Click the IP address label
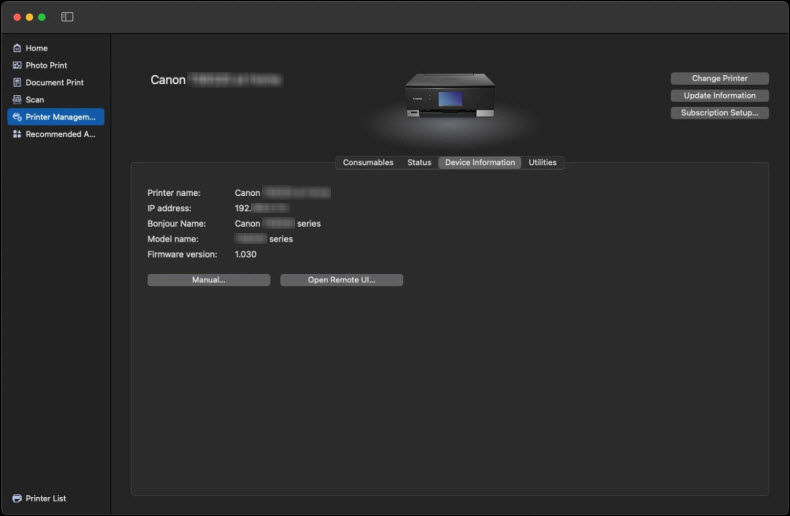 [x=169, y=208]
